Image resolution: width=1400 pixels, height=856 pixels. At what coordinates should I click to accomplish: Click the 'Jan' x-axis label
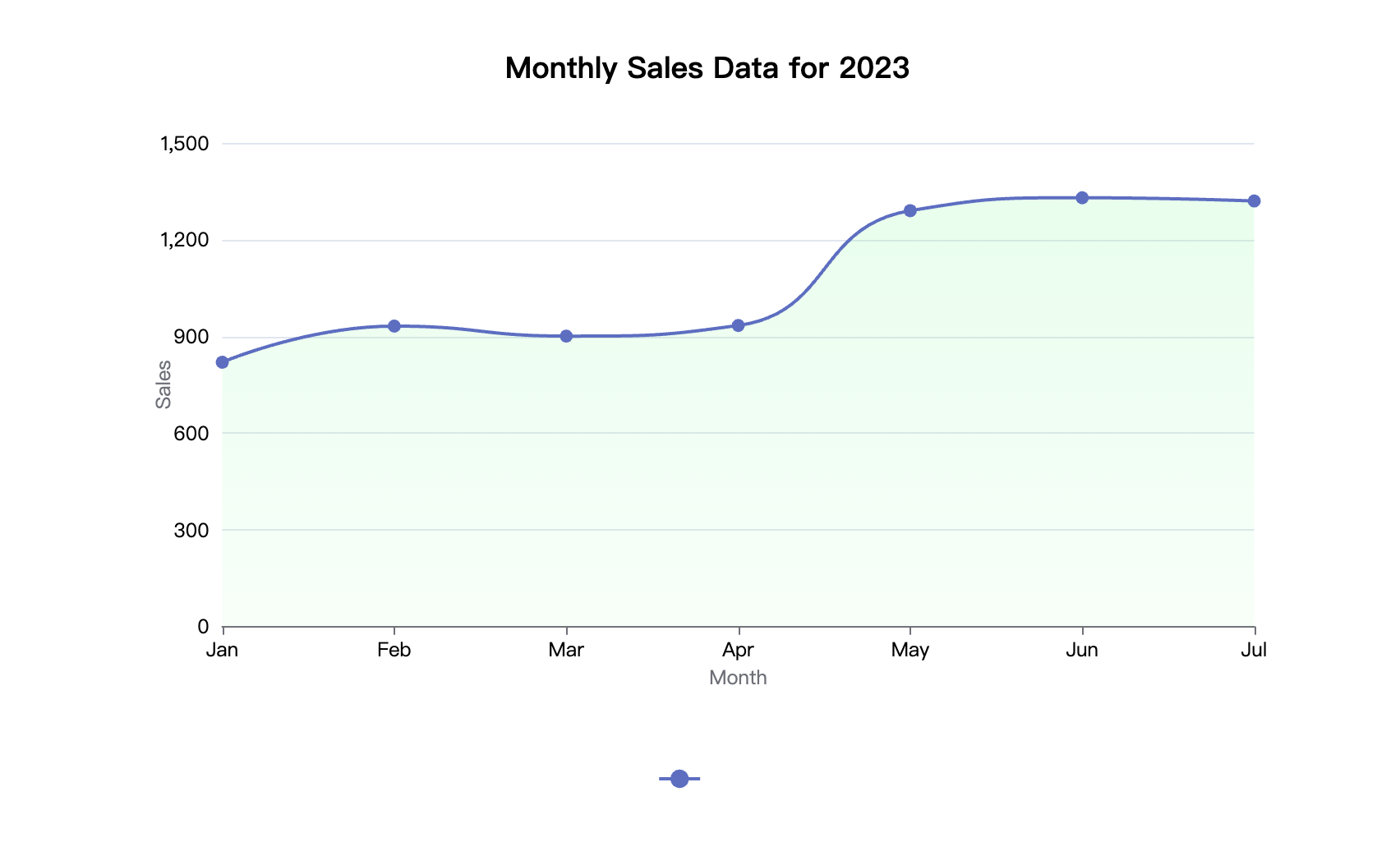[223, 651]
